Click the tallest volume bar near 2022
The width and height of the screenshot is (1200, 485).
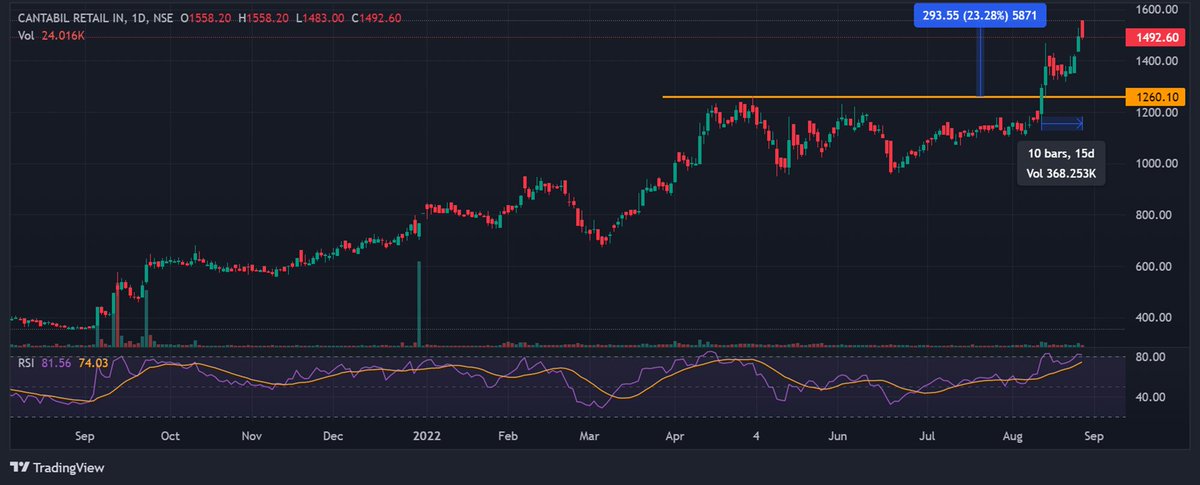coord(419,304)
